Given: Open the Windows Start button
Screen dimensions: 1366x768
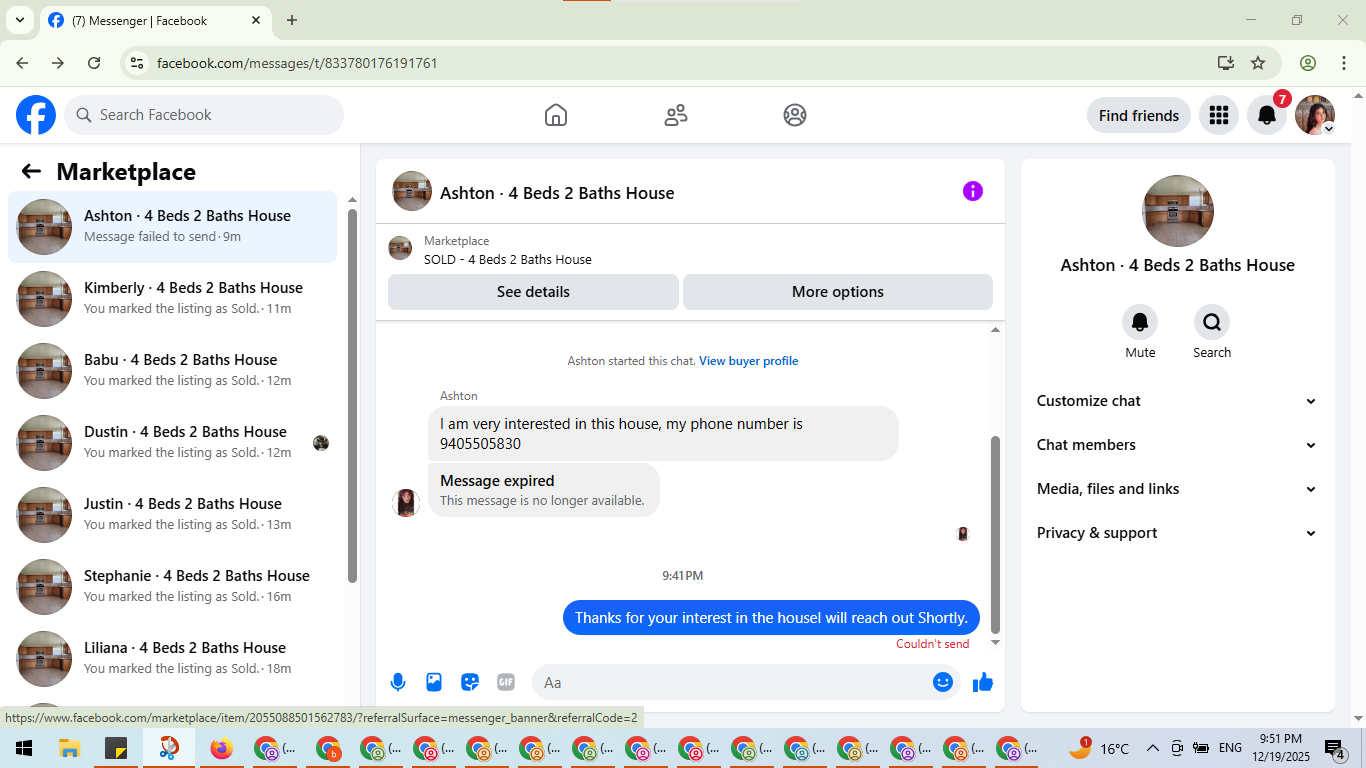Looking at the screenshot, I should (24, 748).
